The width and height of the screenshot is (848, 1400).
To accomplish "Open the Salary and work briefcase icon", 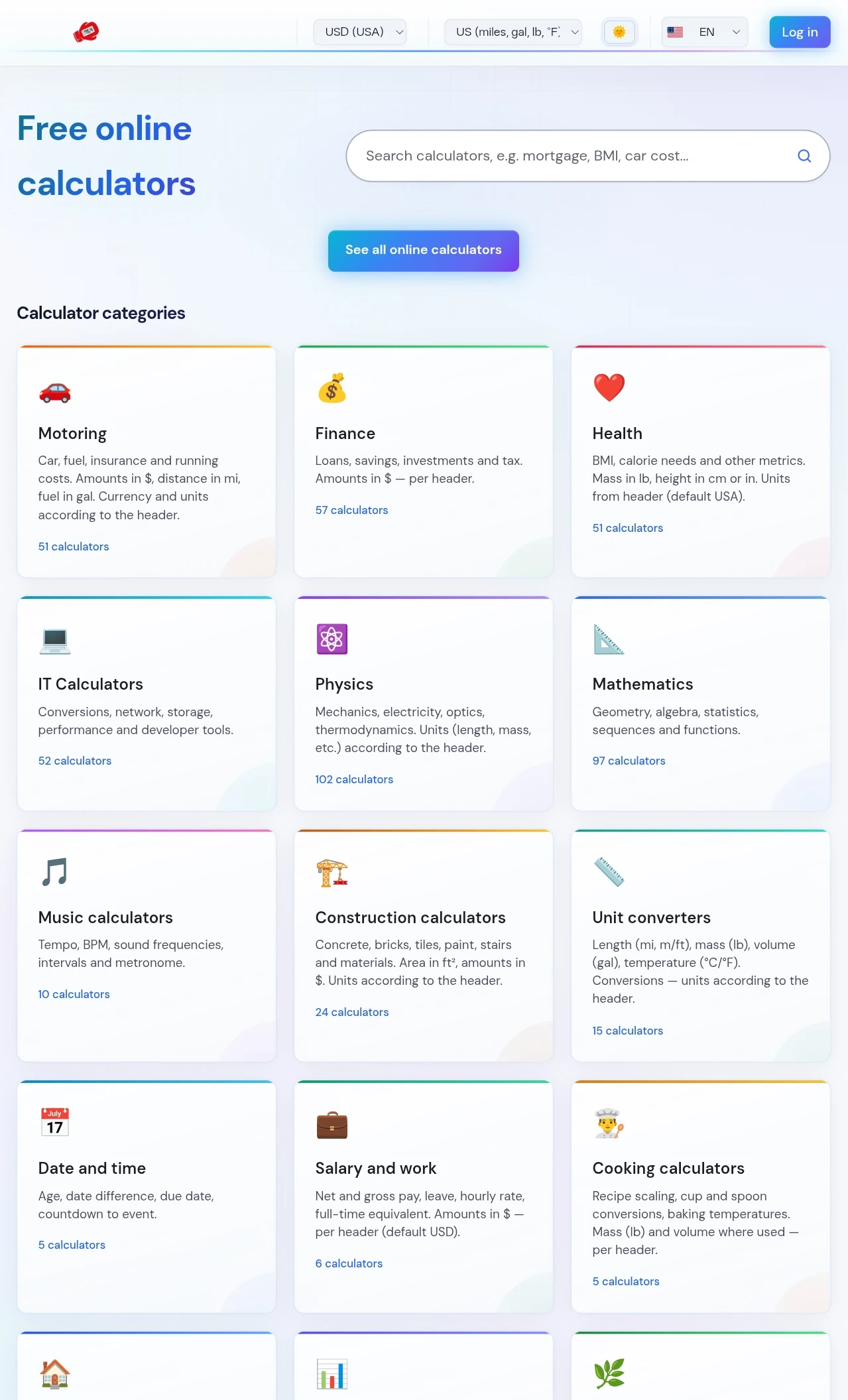I will coord(332,1124).
